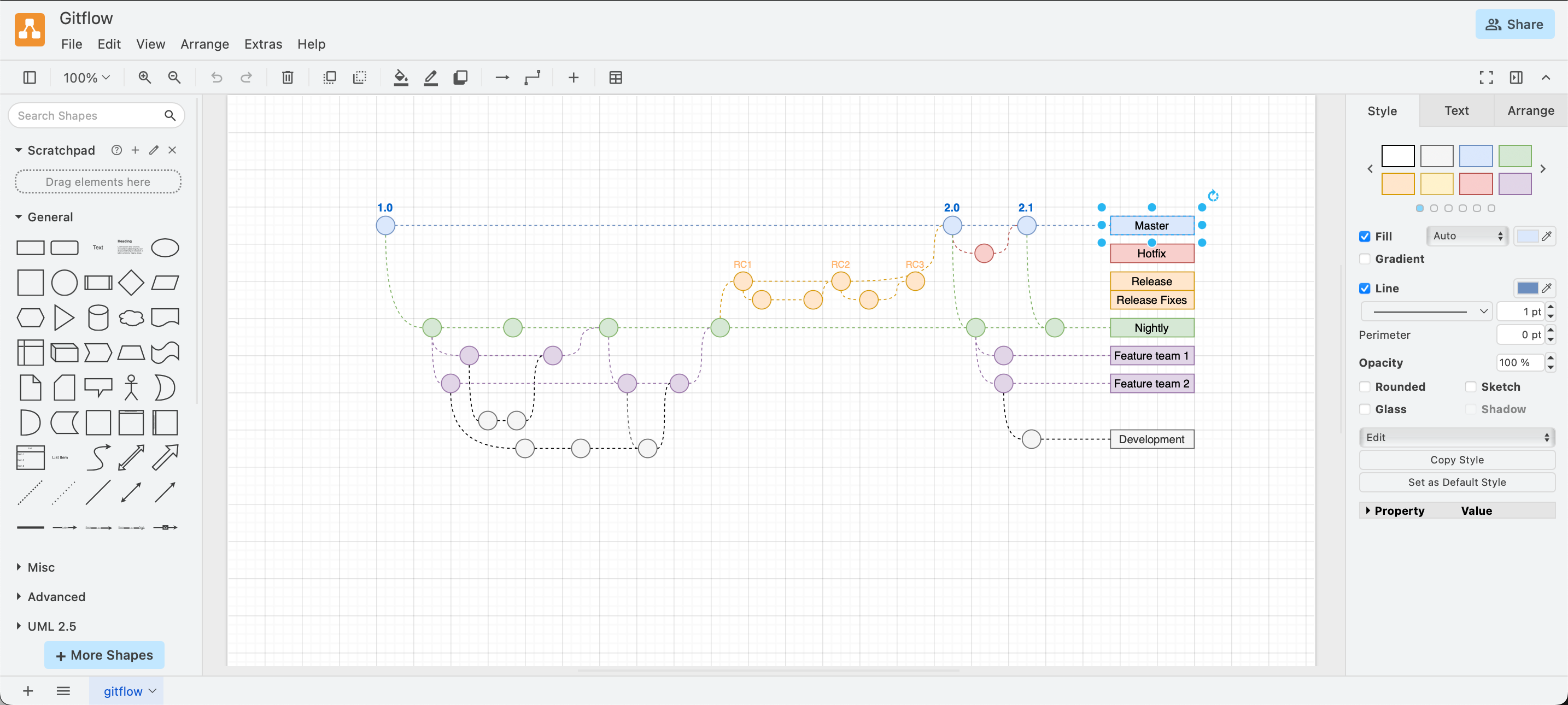Open the zoom percentage dropdown
Screen dimensions: 1568x705
click(85, 77)
